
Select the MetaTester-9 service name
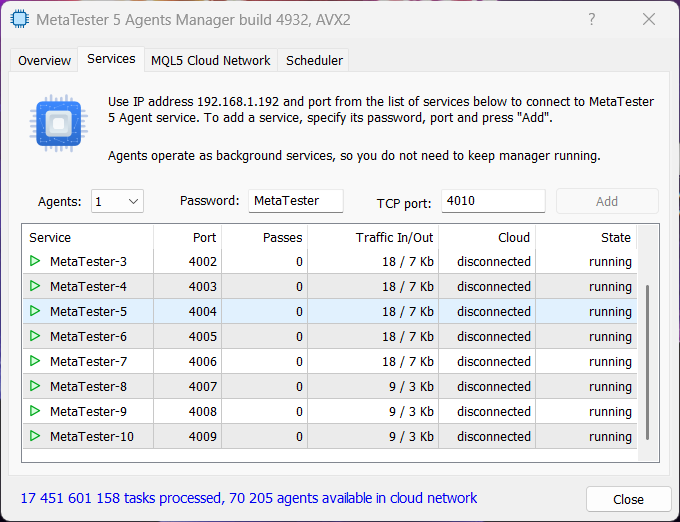click(88, 411)
